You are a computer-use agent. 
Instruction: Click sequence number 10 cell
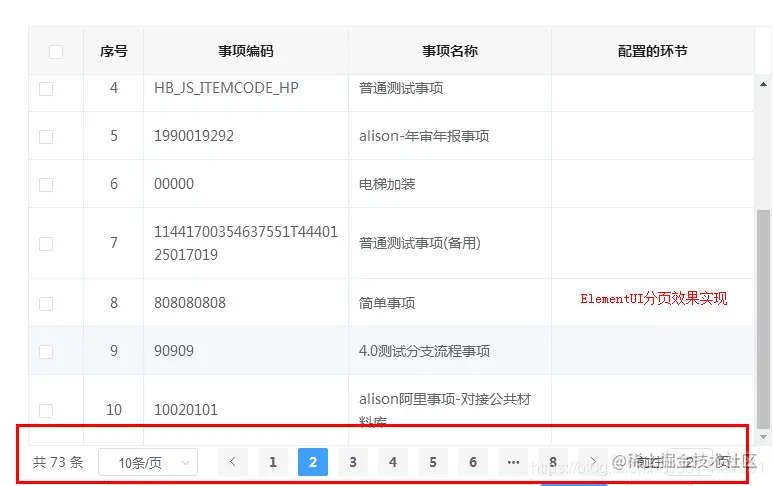tap(114, 410)
